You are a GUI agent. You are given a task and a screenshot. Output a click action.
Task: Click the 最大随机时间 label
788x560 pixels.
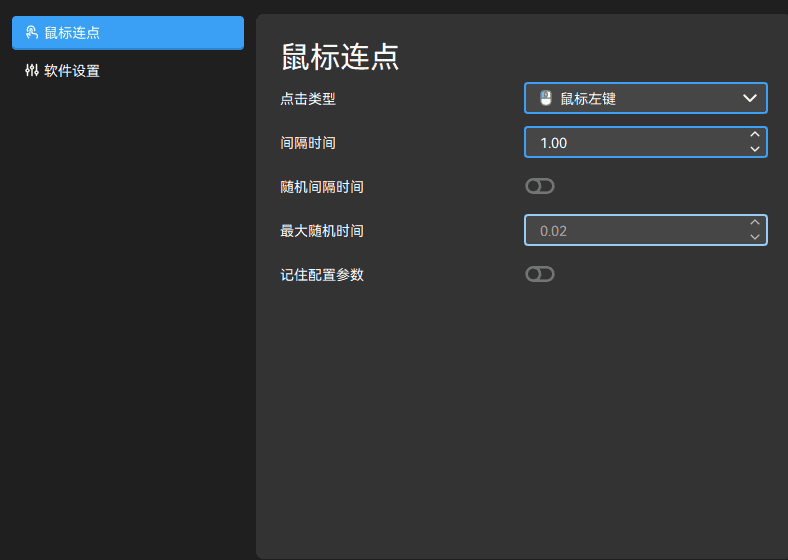pyautogui.click(x=322, y=231)
